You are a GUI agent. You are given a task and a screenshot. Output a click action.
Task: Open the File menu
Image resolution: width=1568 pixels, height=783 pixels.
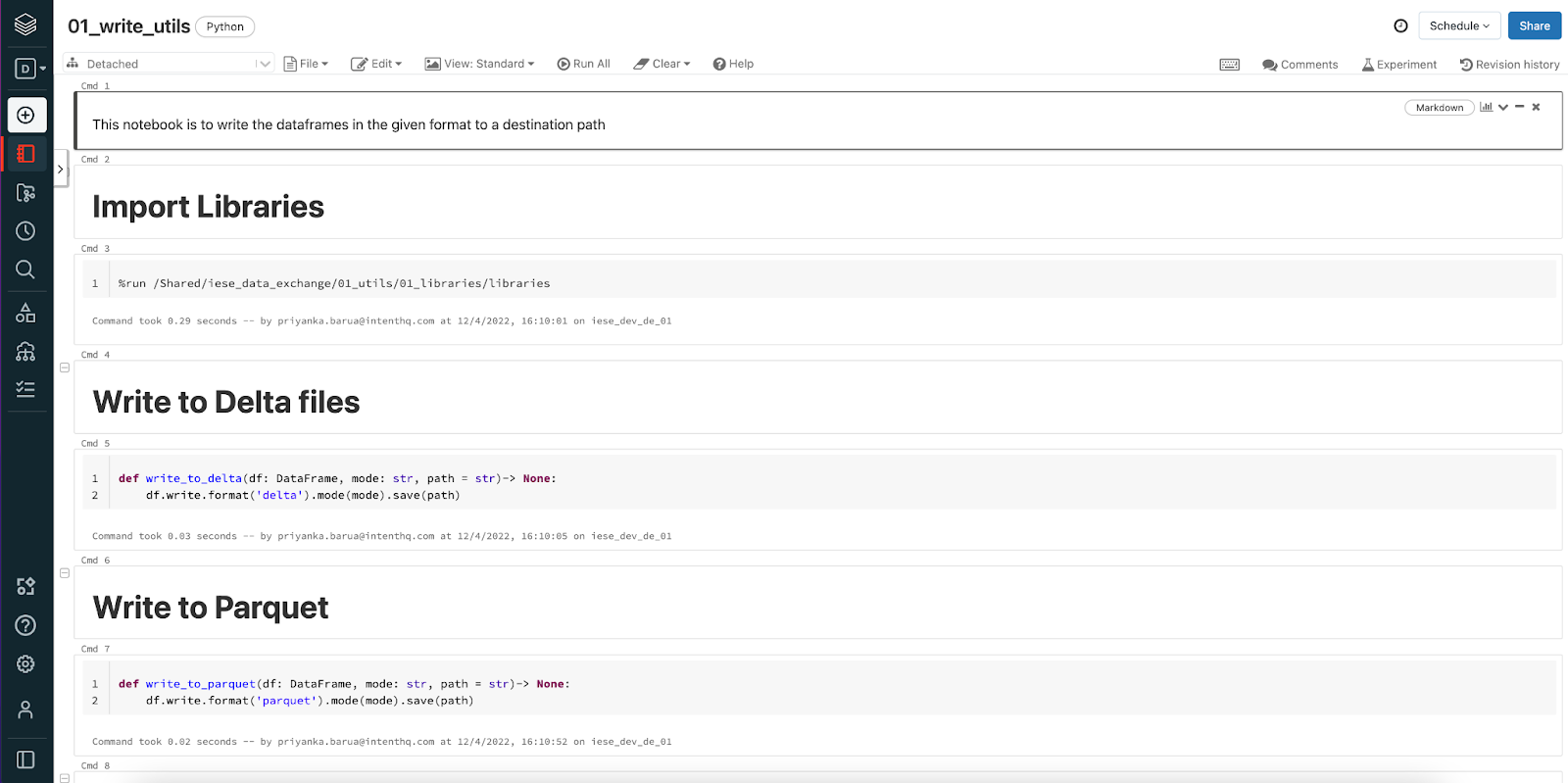[306, 64]
